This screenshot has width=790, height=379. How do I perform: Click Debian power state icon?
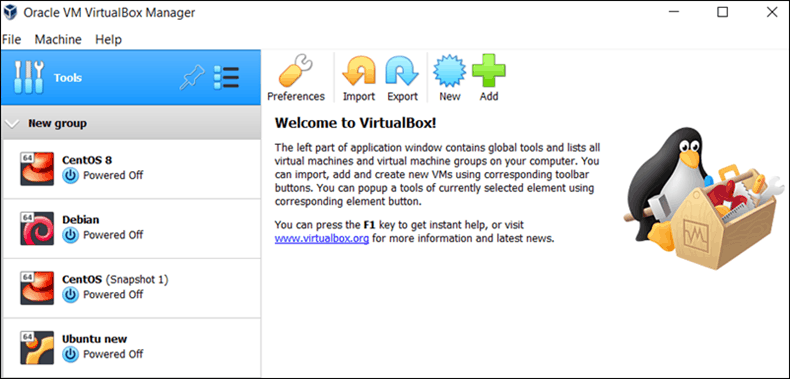[71, 235]
